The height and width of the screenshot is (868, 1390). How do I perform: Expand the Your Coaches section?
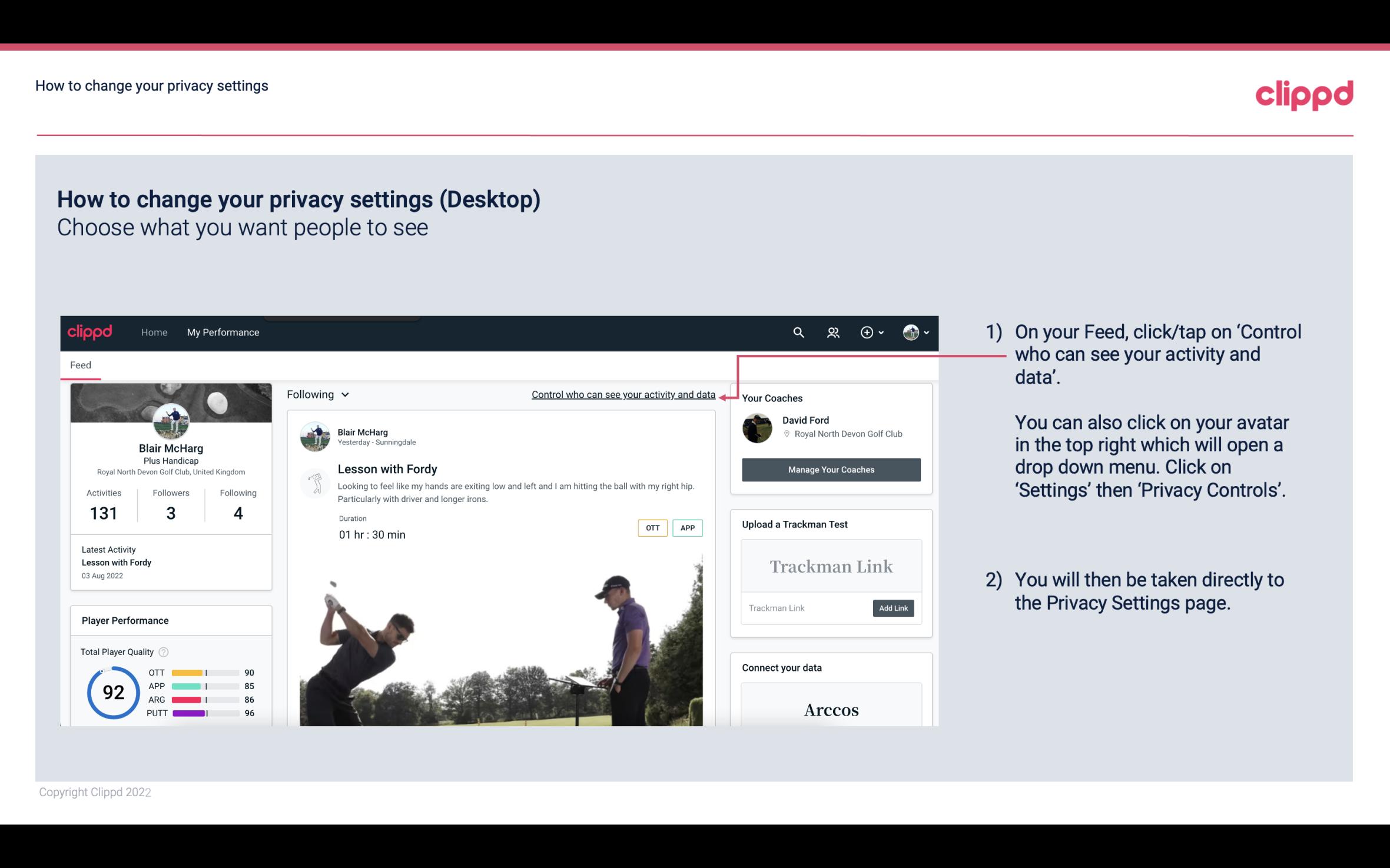pyautogui.click(x=772, y=398)
